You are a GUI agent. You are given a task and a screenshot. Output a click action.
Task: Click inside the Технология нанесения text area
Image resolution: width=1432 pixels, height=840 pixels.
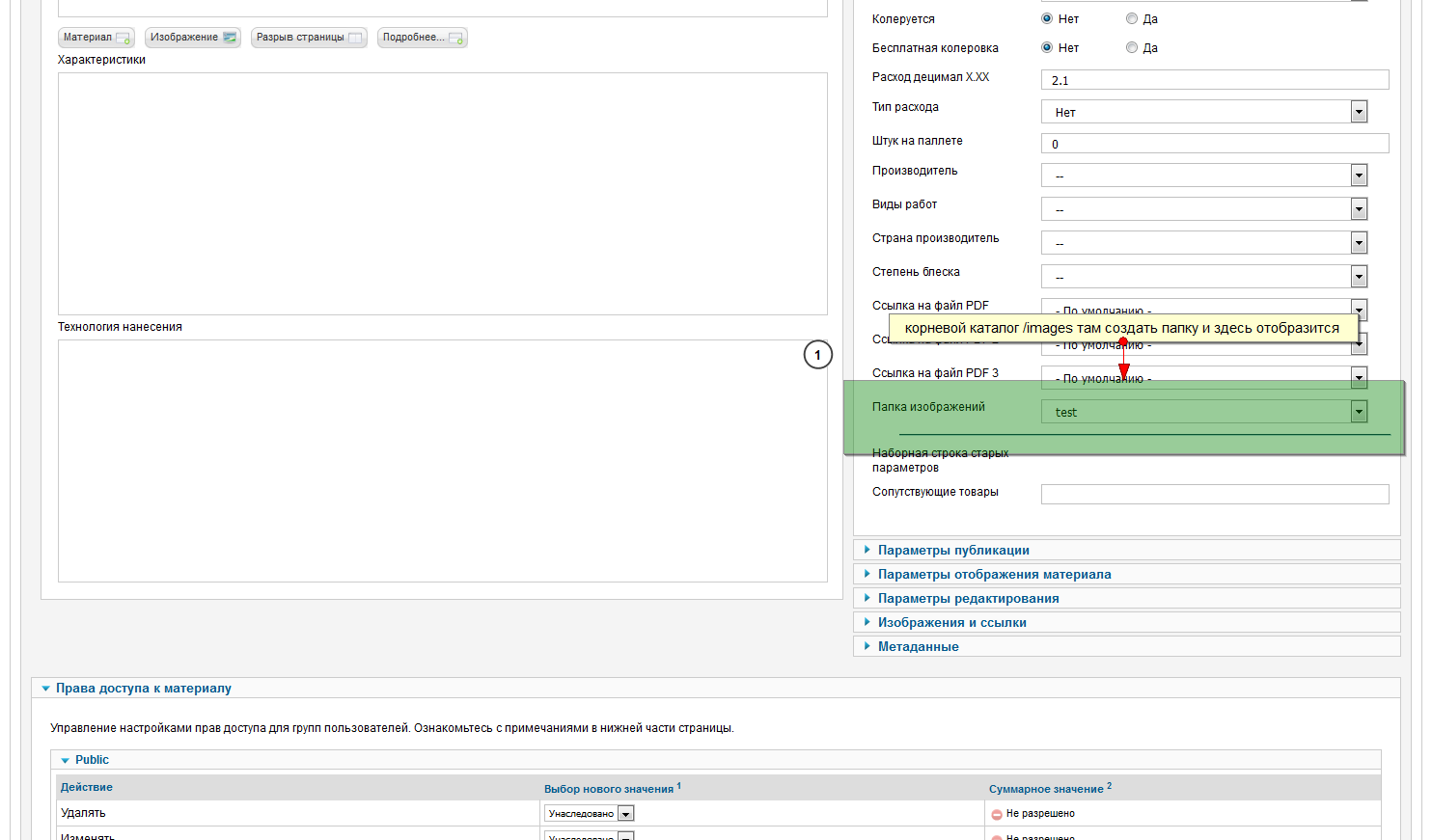coord(443,461)
